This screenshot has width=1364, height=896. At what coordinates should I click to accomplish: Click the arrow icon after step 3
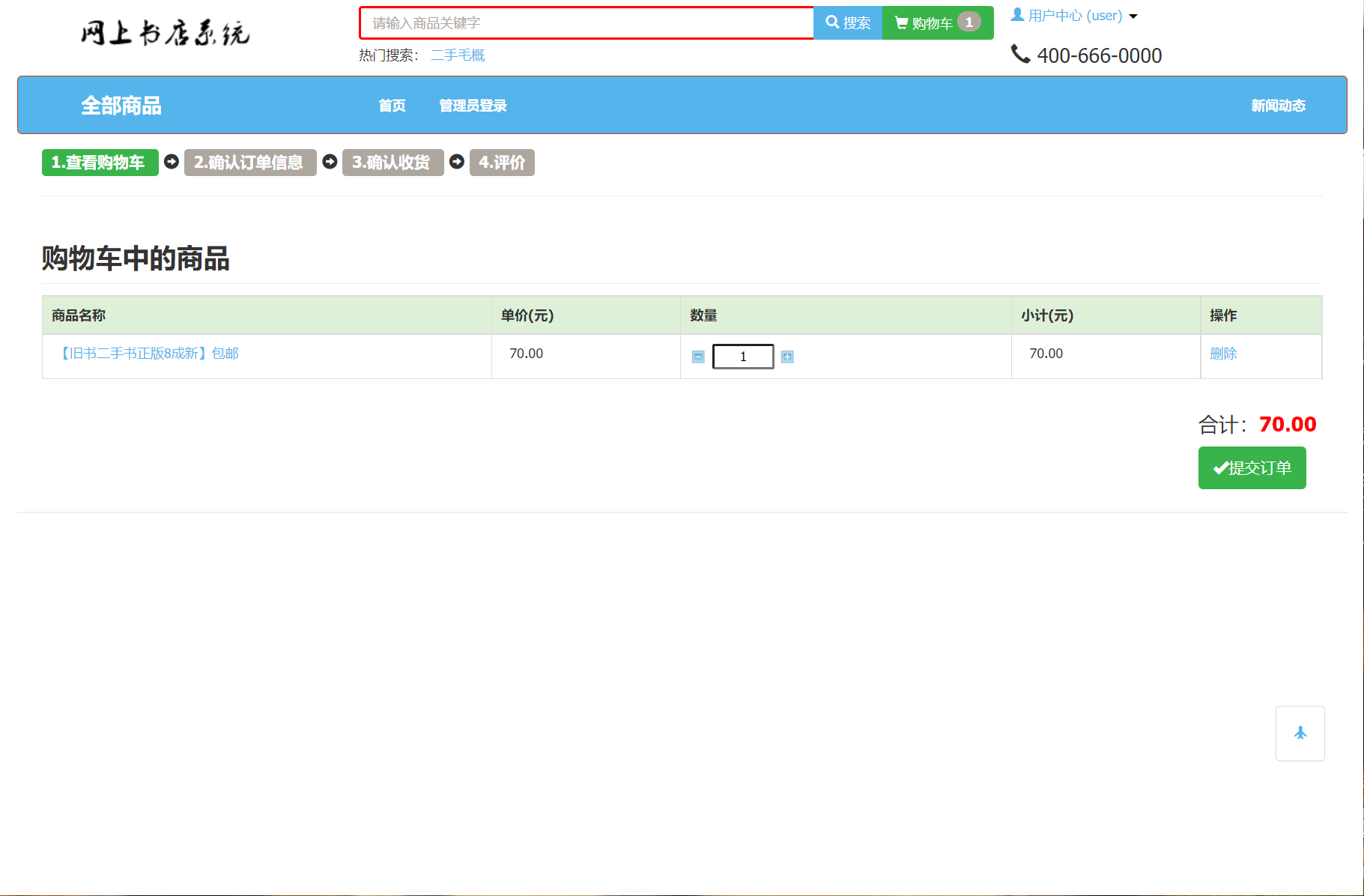[x=457, y=162]
